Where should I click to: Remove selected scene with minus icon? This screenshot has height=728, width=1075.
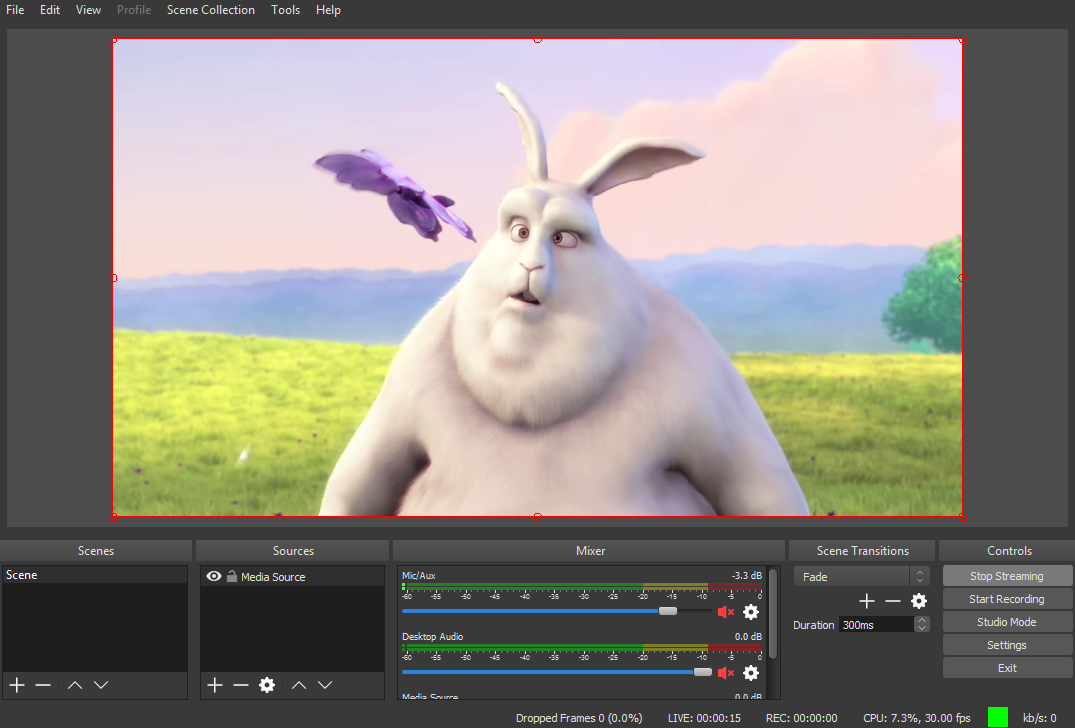43,685
